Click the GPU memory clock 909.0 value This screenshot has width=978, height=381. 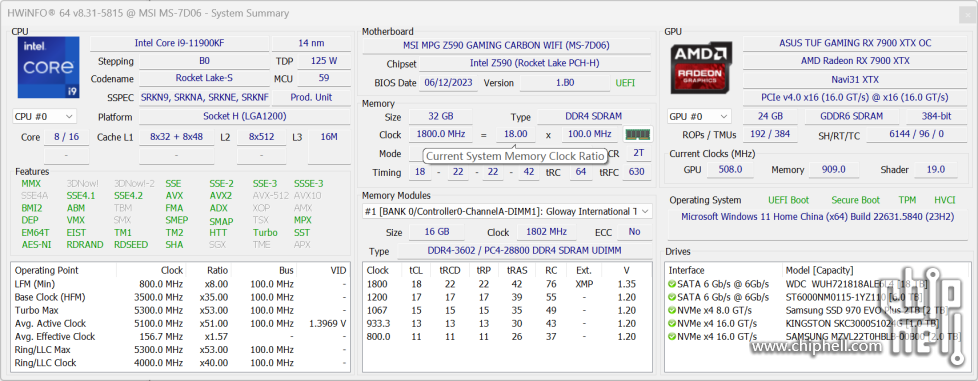click(x=834, y=170)
